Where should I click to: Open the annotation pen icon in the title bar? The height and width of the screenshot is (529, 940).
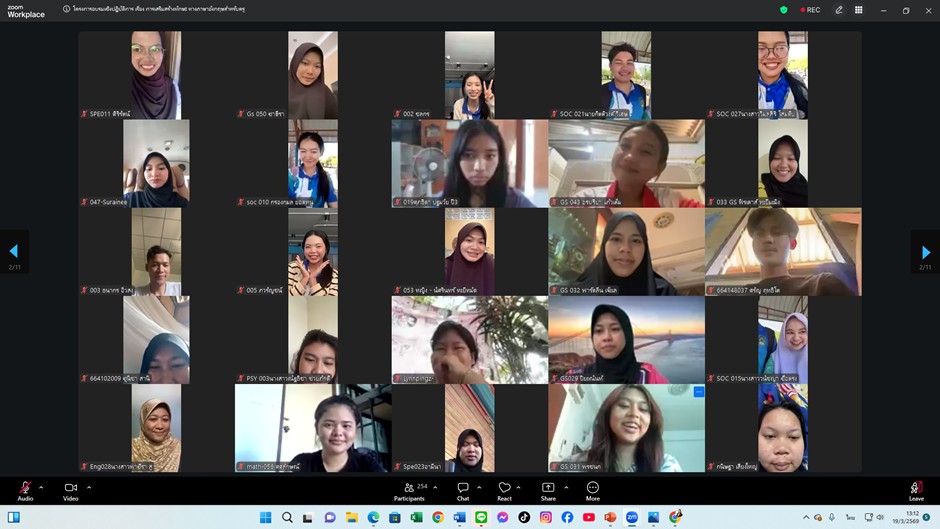point(839,10)
